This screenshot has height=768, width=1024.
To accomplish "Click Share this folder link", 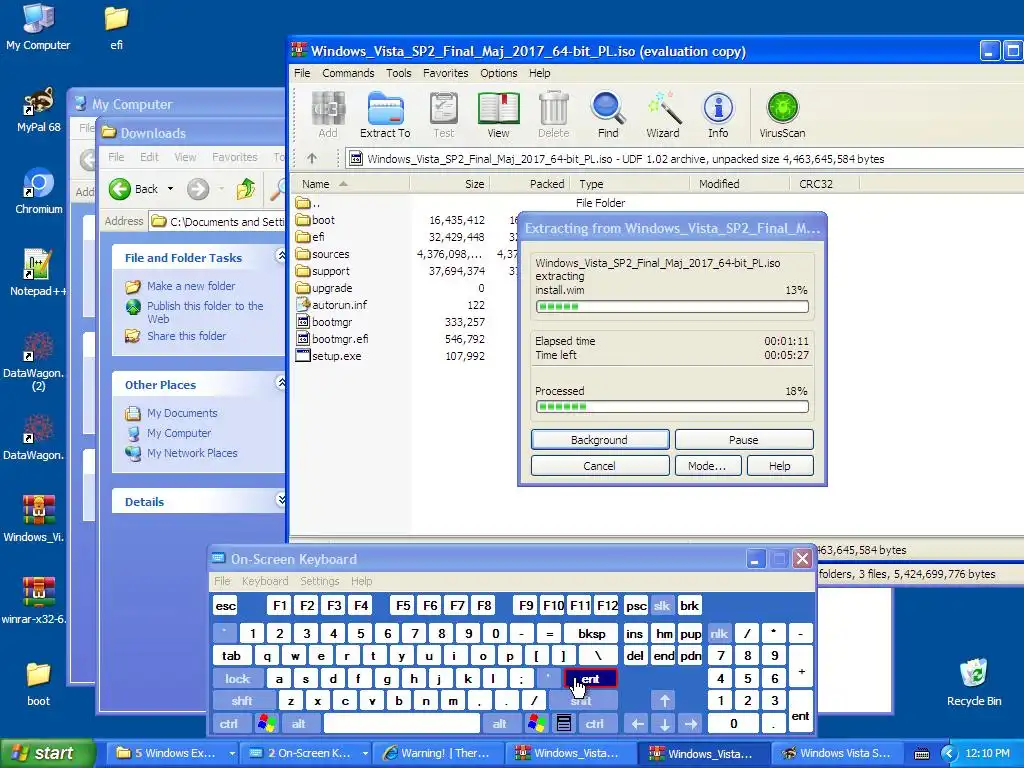I will [186, 336].
